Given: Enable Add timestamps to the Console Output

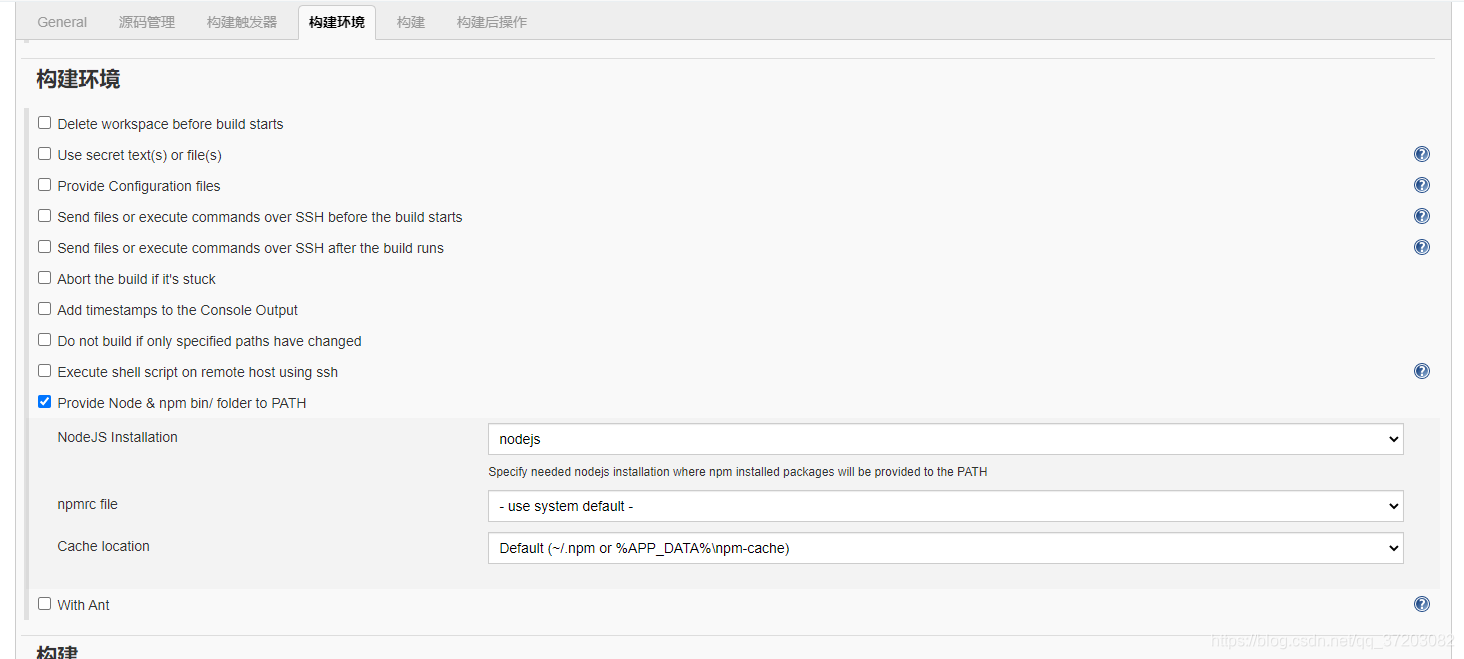Looking at the screenshot, I should tap(44, 308).
